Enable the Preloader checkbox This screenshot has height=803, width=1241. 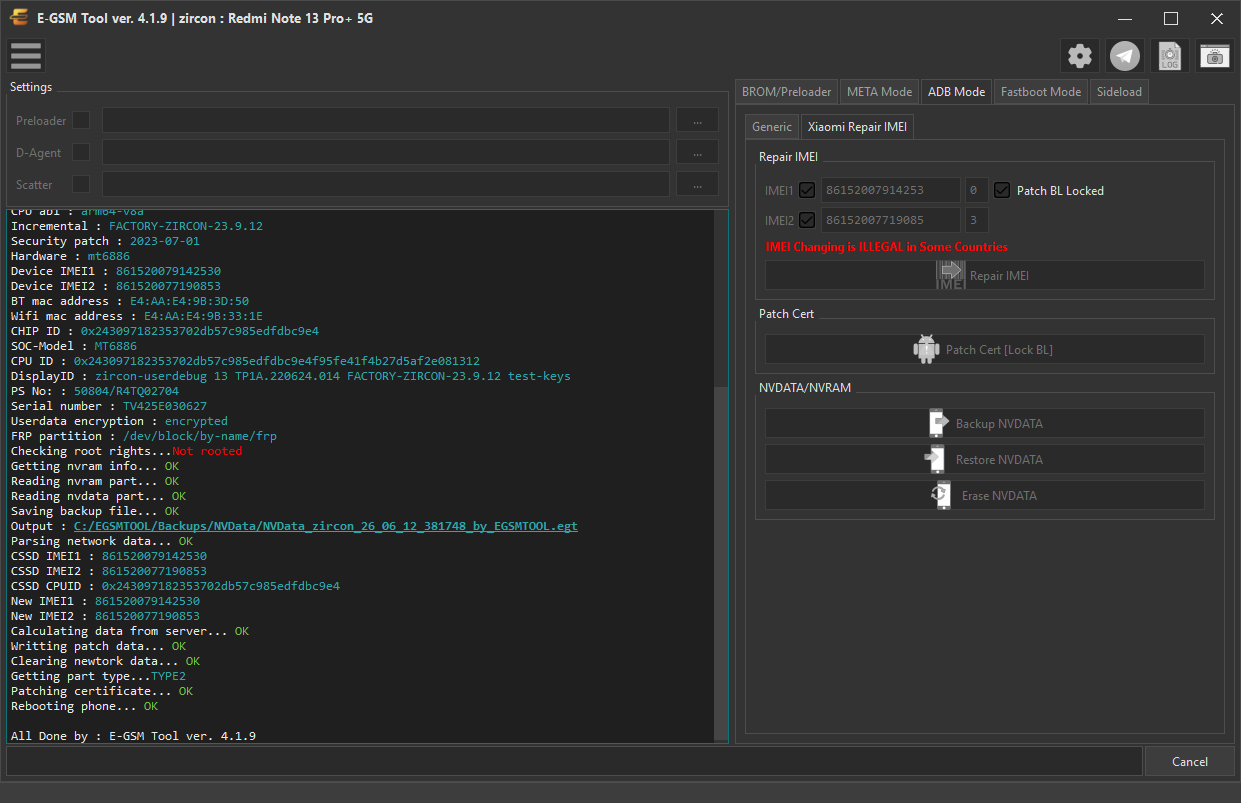coord(81,120)
